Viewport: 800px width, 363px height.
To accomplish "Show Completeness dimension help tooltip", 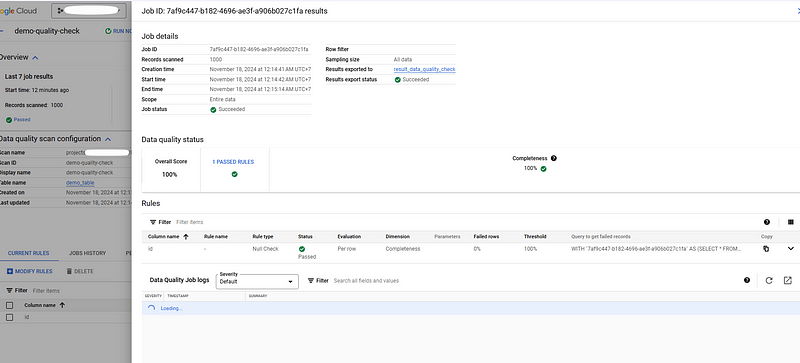I will (554, 158).
